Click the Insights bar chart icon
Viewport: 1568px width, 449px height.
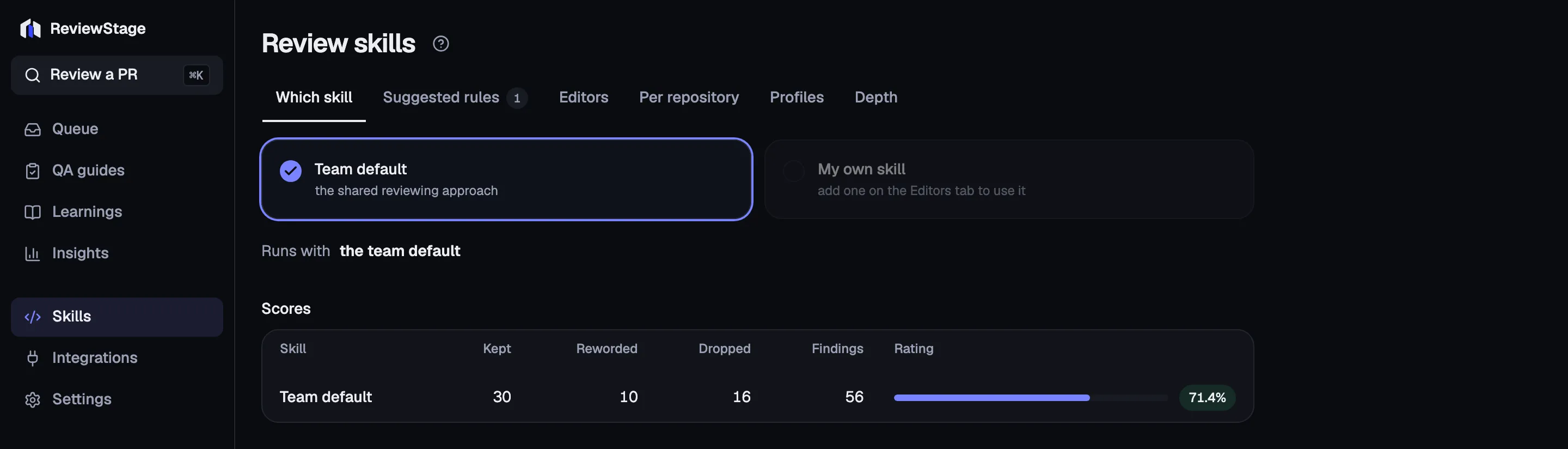[x=32, y=253]
